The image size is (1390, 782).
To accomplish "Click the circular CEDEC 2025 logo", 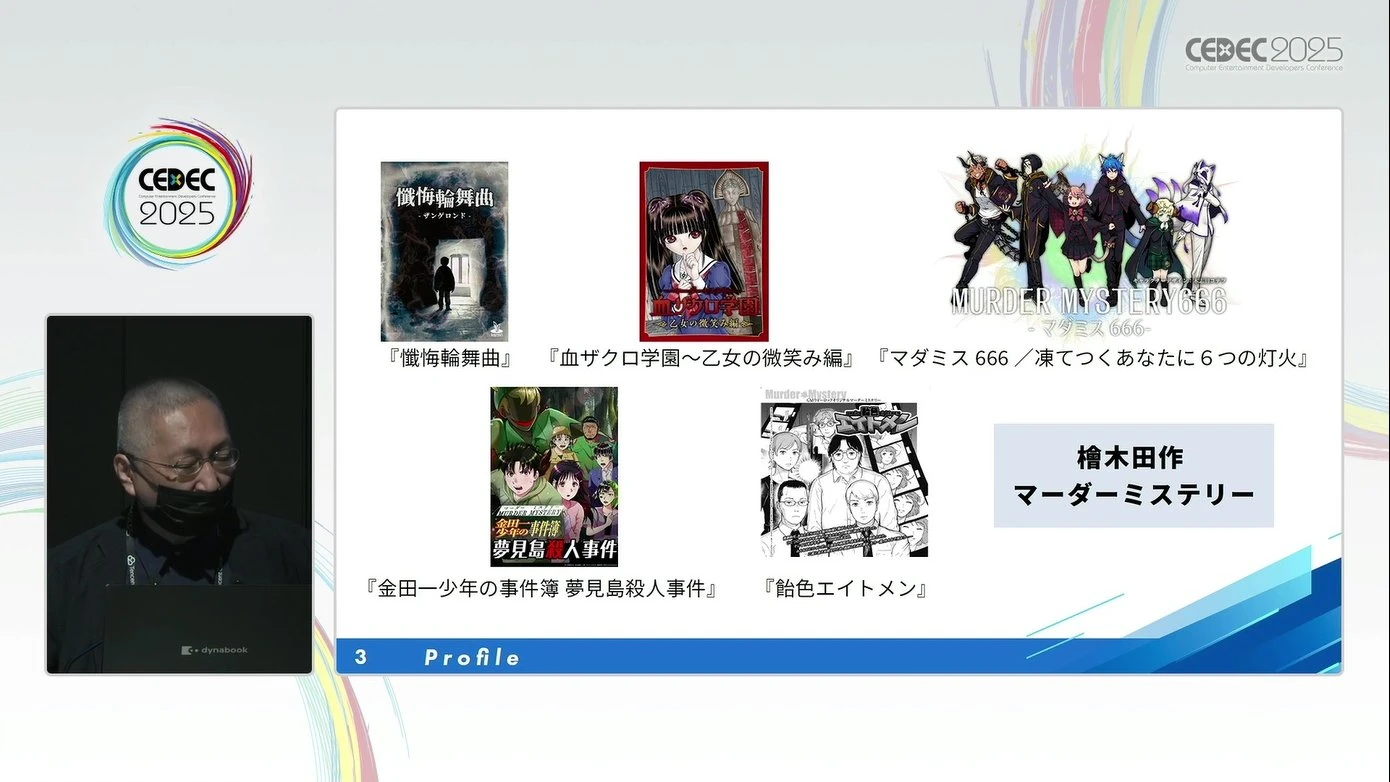I will pyautogui.click(x=177, y=194).
